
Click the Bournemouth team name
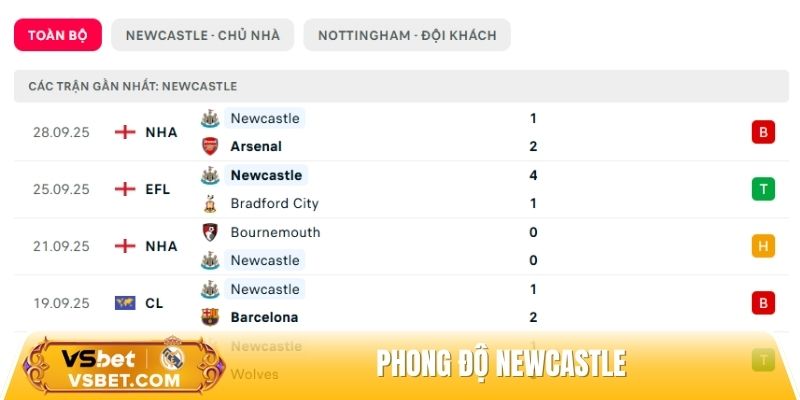[273, 232]
